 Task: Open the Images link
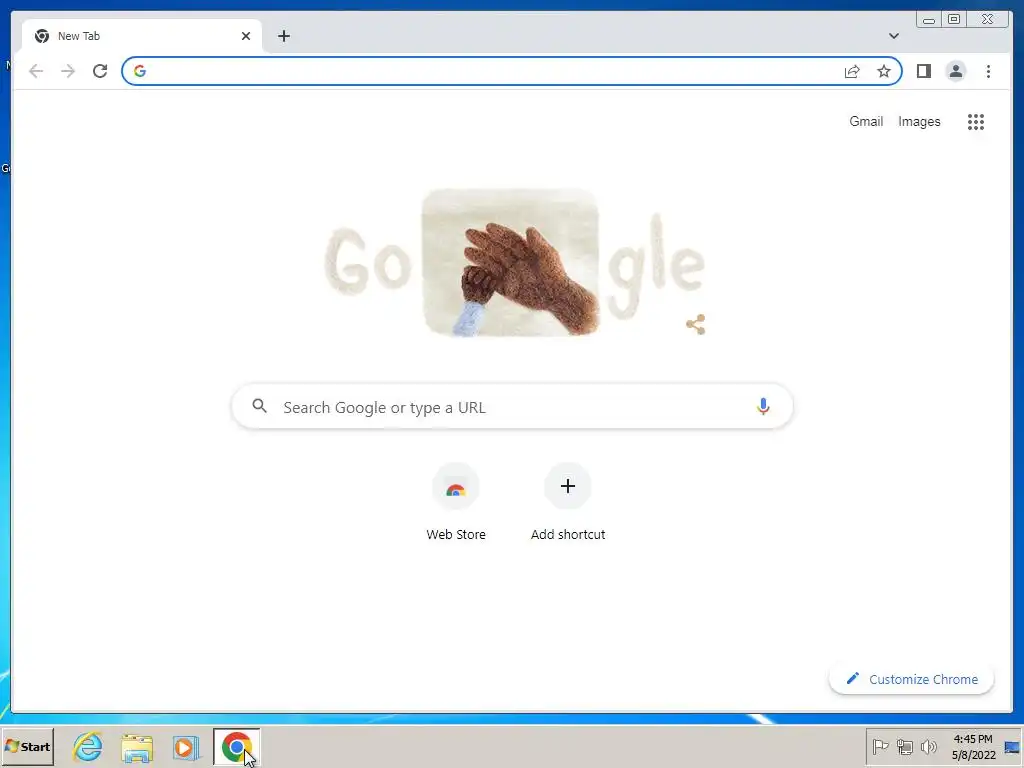click(x=919, y=121)
